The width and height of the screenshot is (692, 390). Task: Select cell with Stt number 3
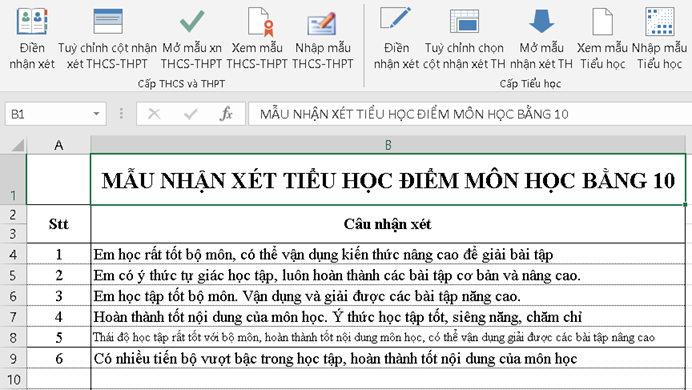click(x=59, y=296)
